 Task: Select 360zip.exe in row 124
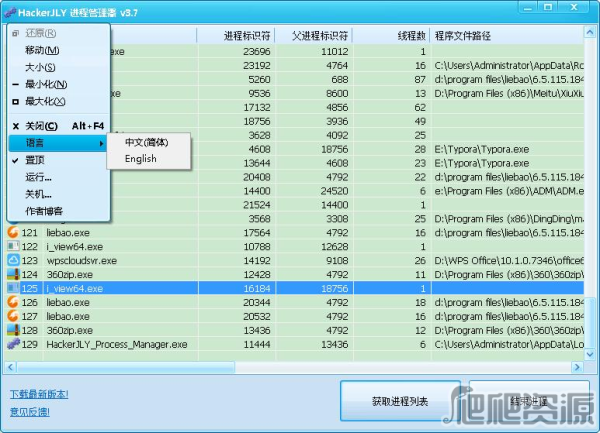tap(70, 274)
